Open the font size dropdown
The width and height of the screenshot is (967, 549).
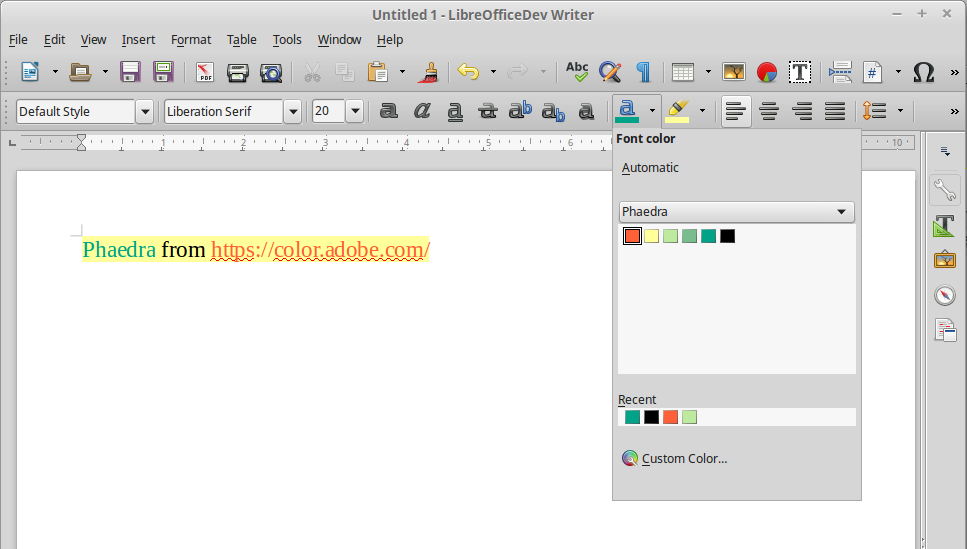tap(355, 111)
